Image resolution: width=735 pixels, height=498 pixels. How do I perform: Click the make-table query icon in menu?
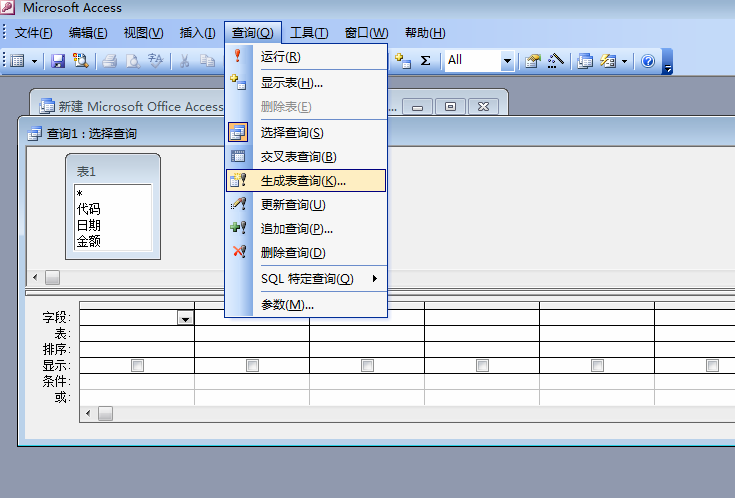click(x=238, y=180)
